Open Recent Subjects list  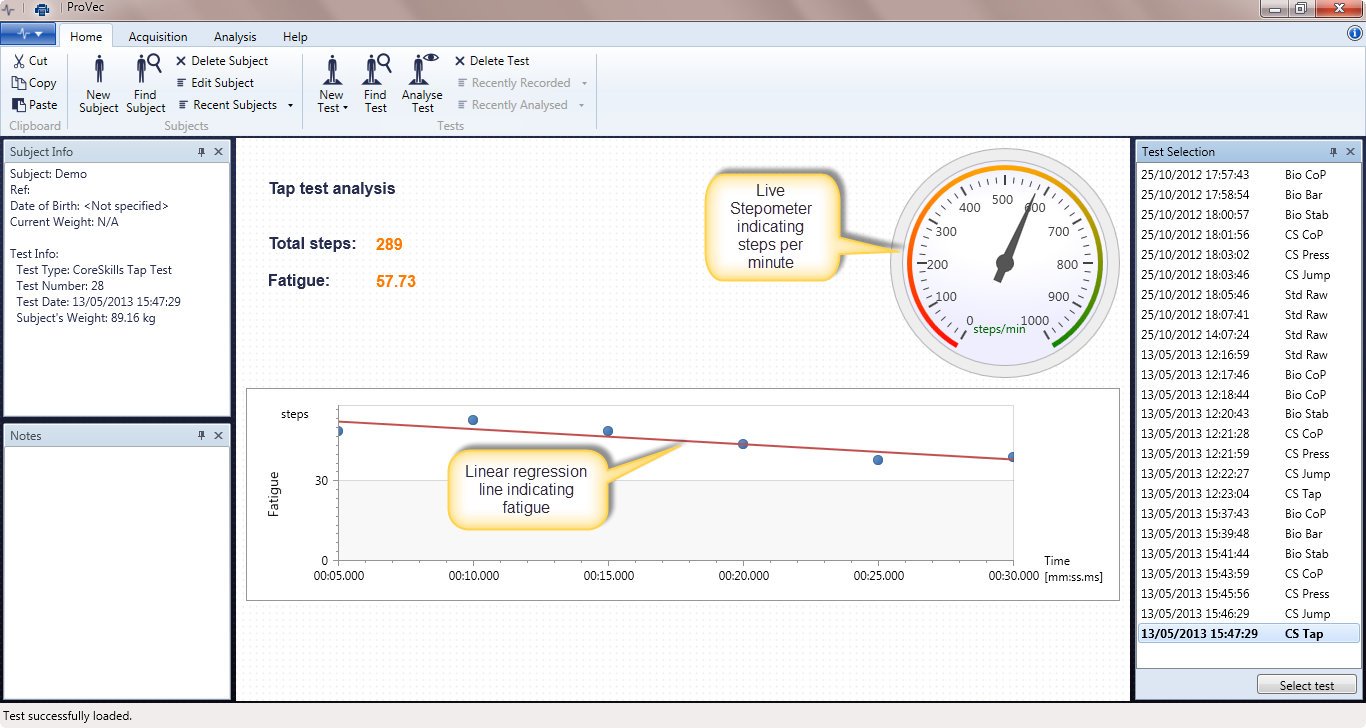tap(236, 105)
